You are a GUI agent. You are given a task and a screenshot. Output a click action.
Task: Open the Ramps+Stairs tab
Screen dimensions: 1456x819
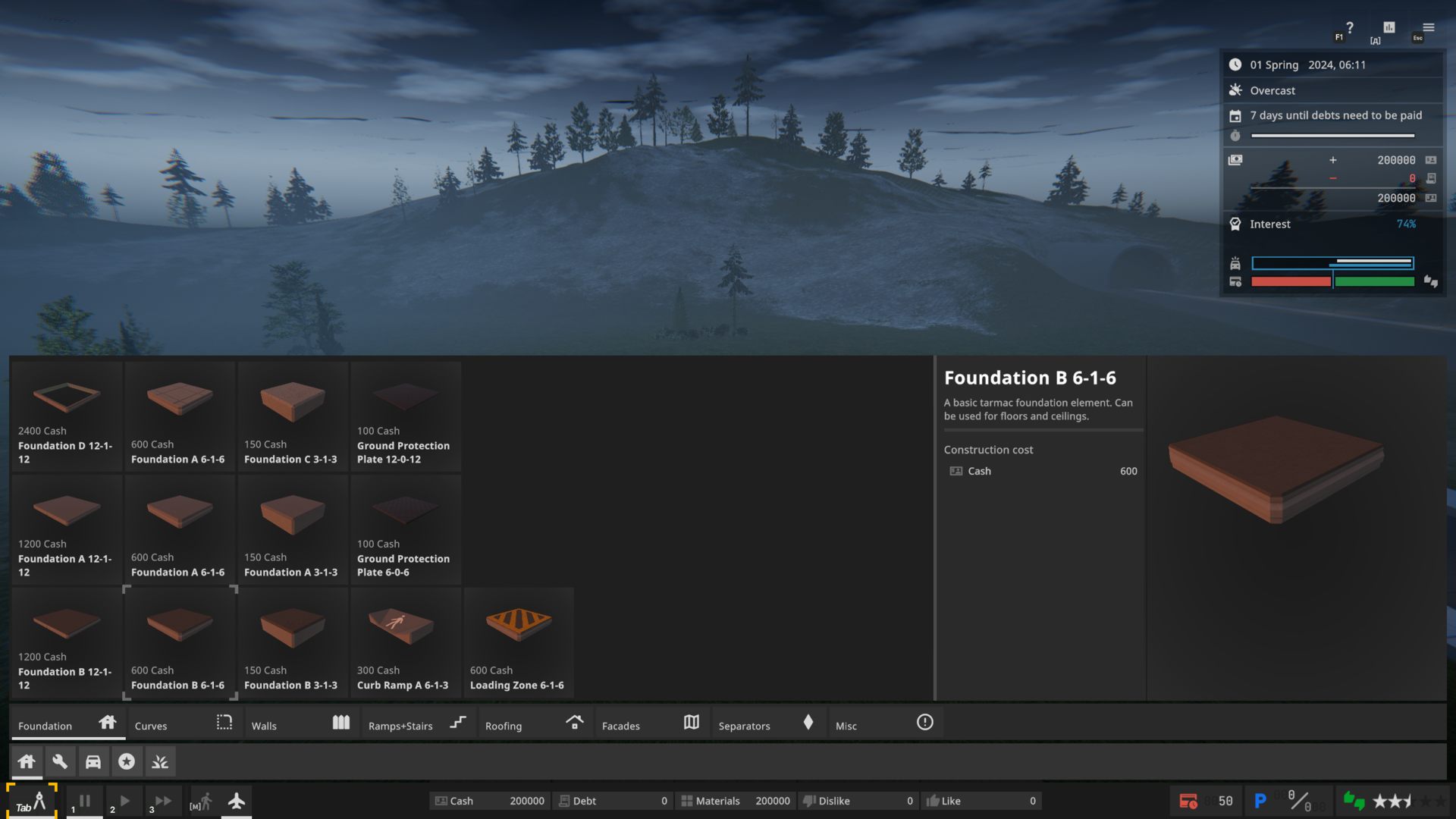418,723
